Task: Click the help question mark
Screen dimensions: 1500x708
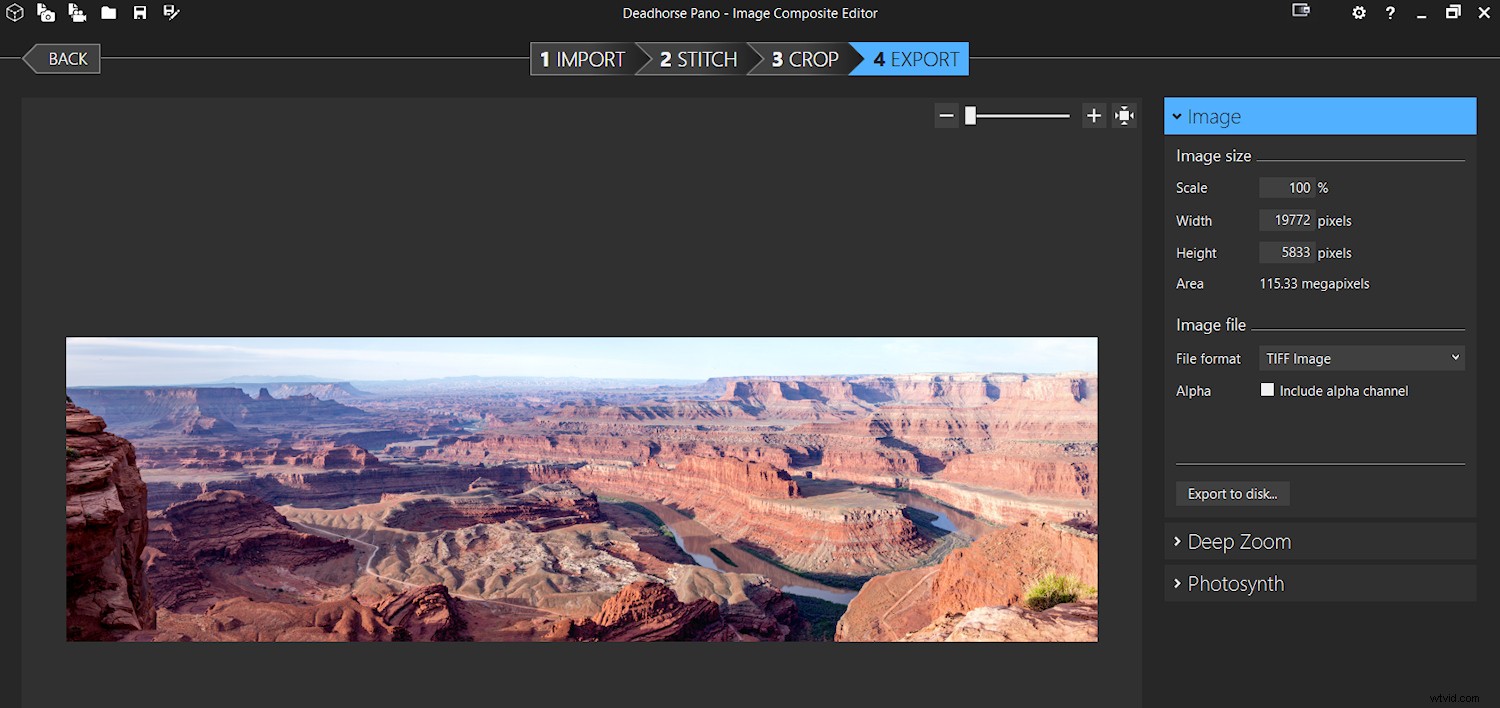Action: [1390, 13]
